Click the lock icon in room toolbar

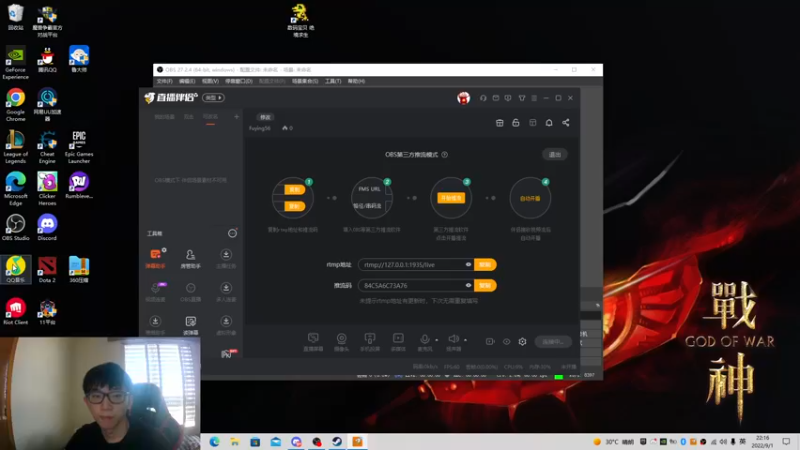tap(516, 123)
